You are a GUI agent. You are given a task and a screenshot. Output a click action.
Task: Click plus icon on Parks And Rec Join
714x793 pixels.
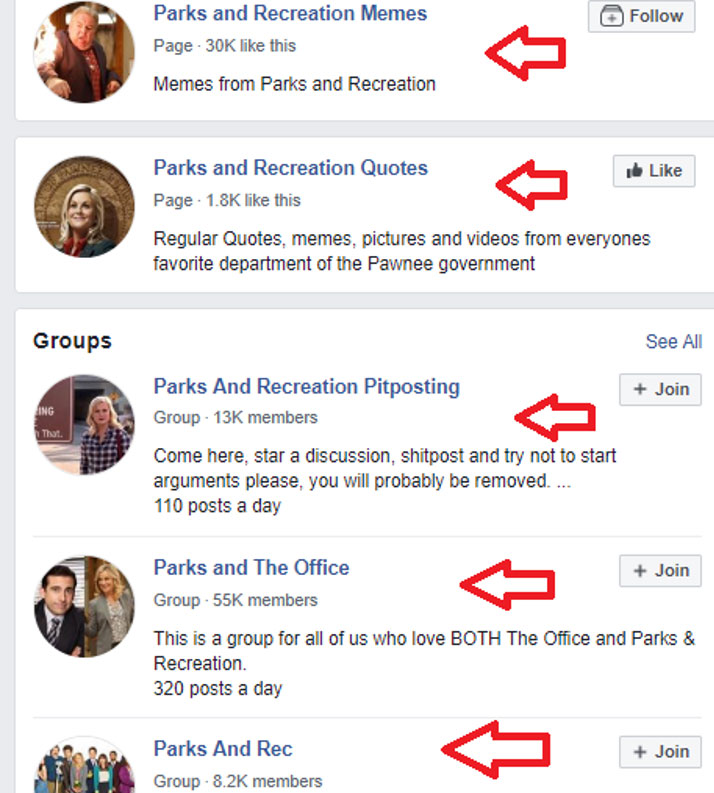tap(640, 752)
